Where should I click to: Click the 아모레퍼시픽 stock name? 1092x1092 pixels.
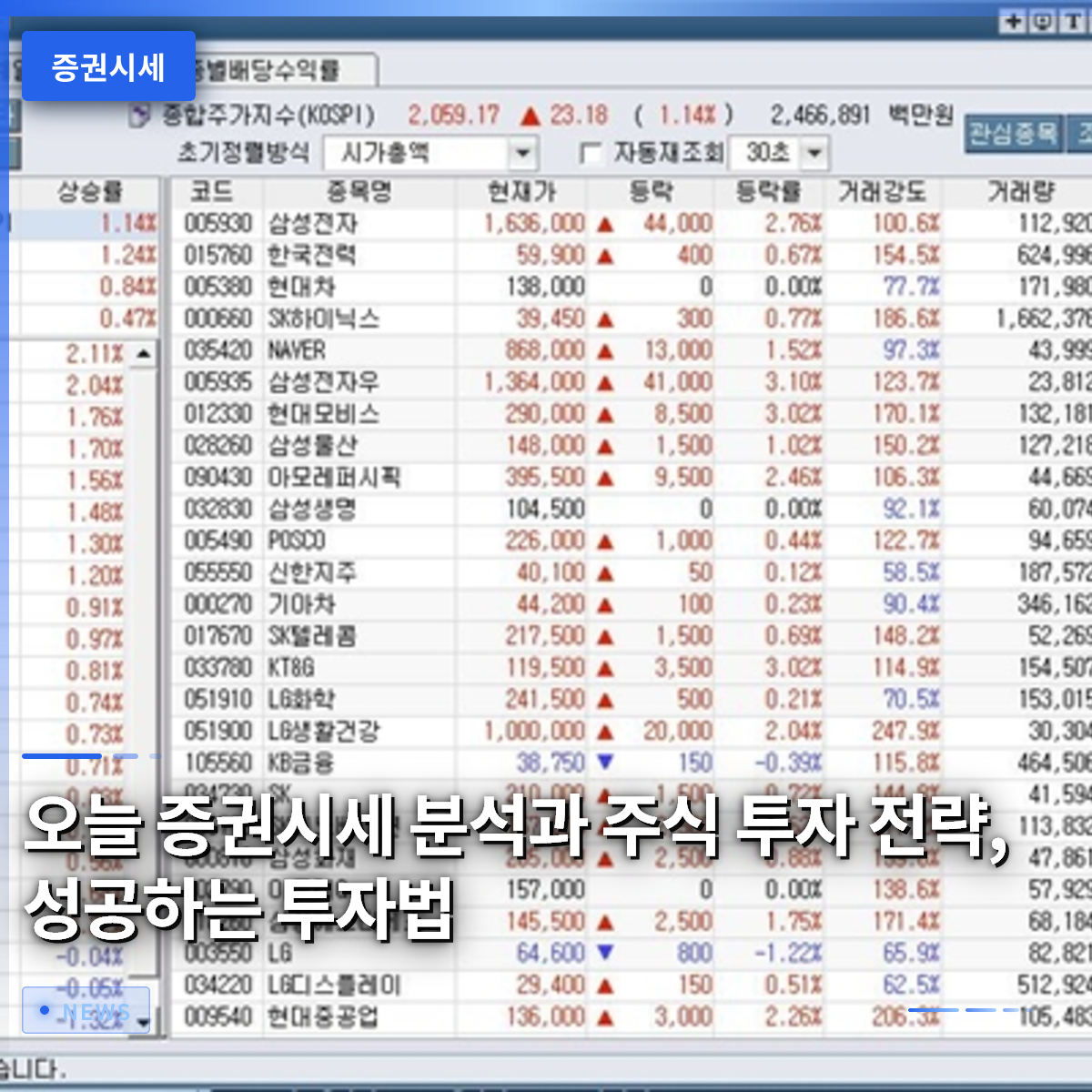[334, 478]
